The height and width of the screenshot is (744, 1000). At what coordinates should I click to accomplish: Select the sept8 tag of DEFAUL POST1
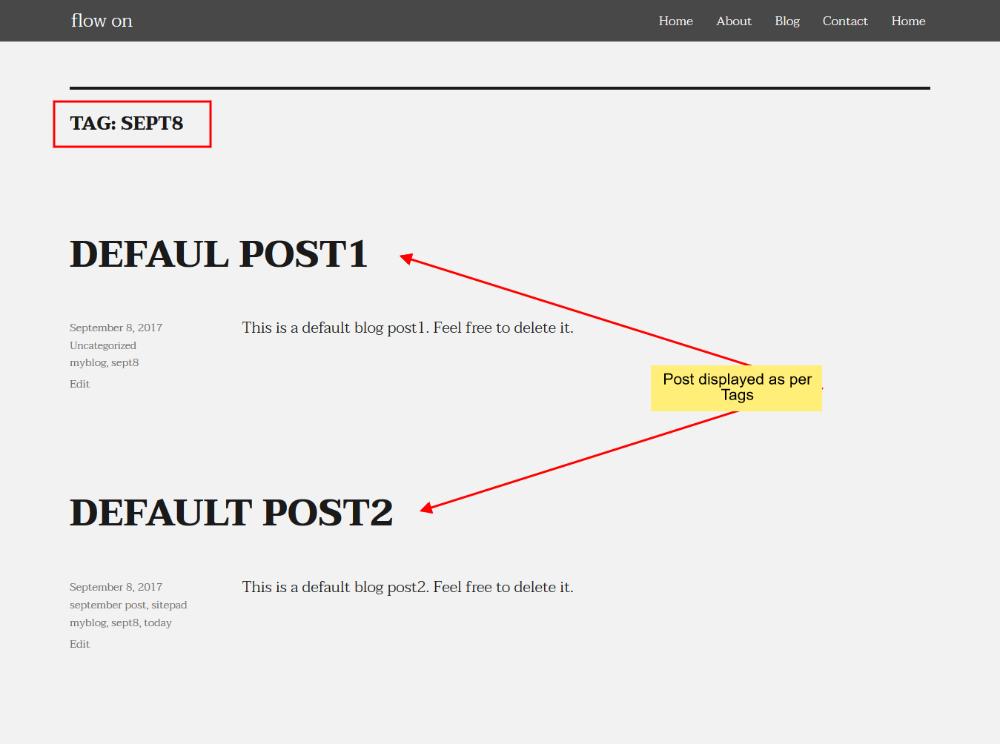125,363
